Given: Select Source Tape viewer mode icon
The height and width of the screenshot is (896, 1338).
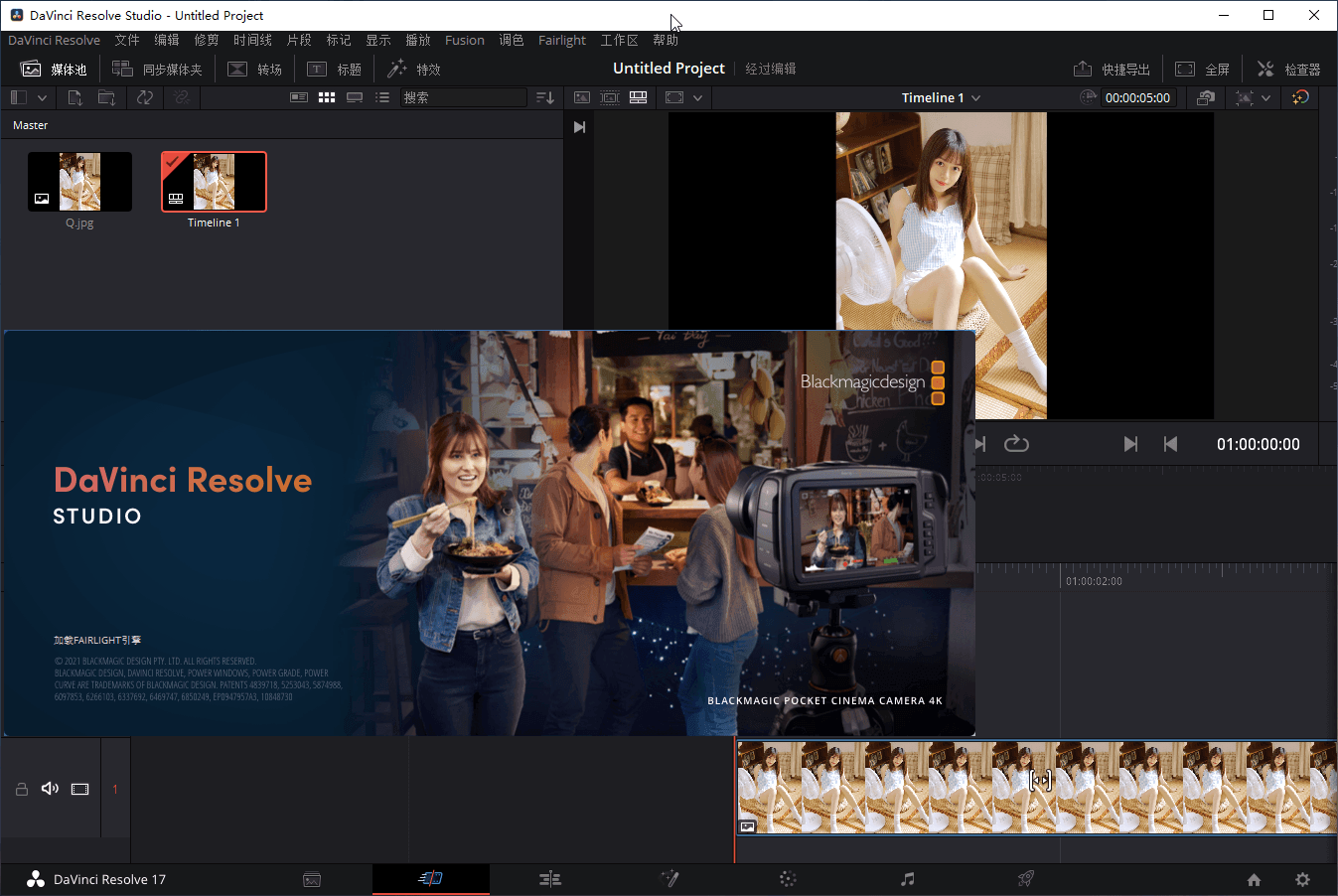Looking at the screenshot, I should point(610,97).
